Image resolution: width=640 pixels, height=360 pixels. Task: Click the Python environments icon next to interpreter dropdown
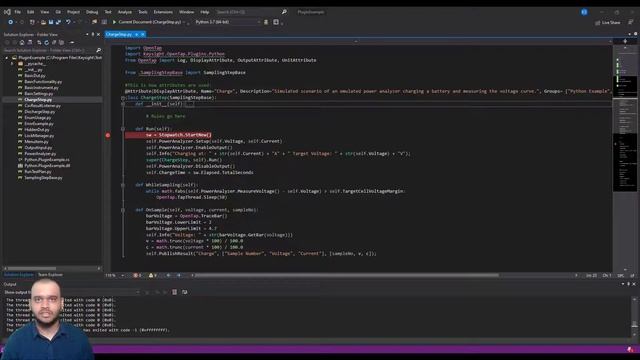click(x=266, y=22)
